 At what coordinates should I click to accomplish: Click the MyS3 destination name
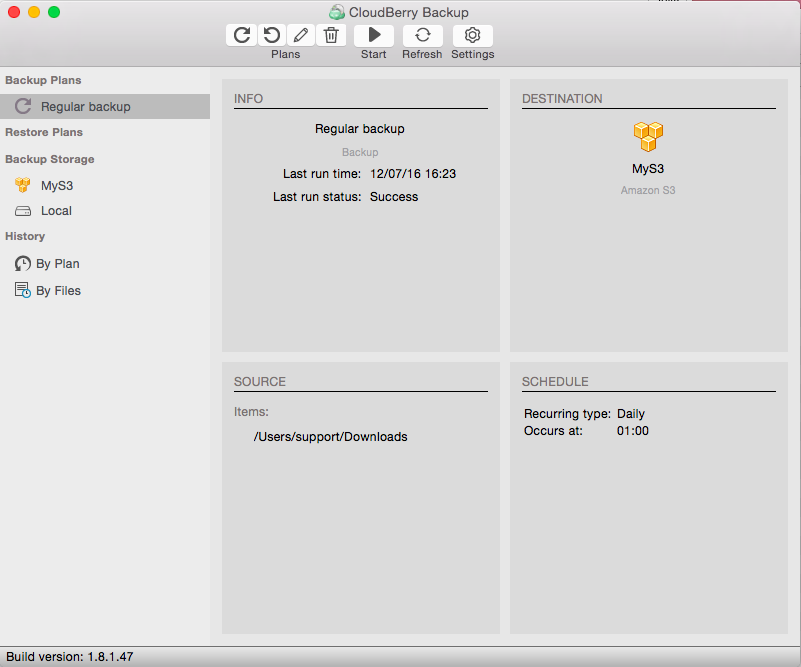[648, 169]
